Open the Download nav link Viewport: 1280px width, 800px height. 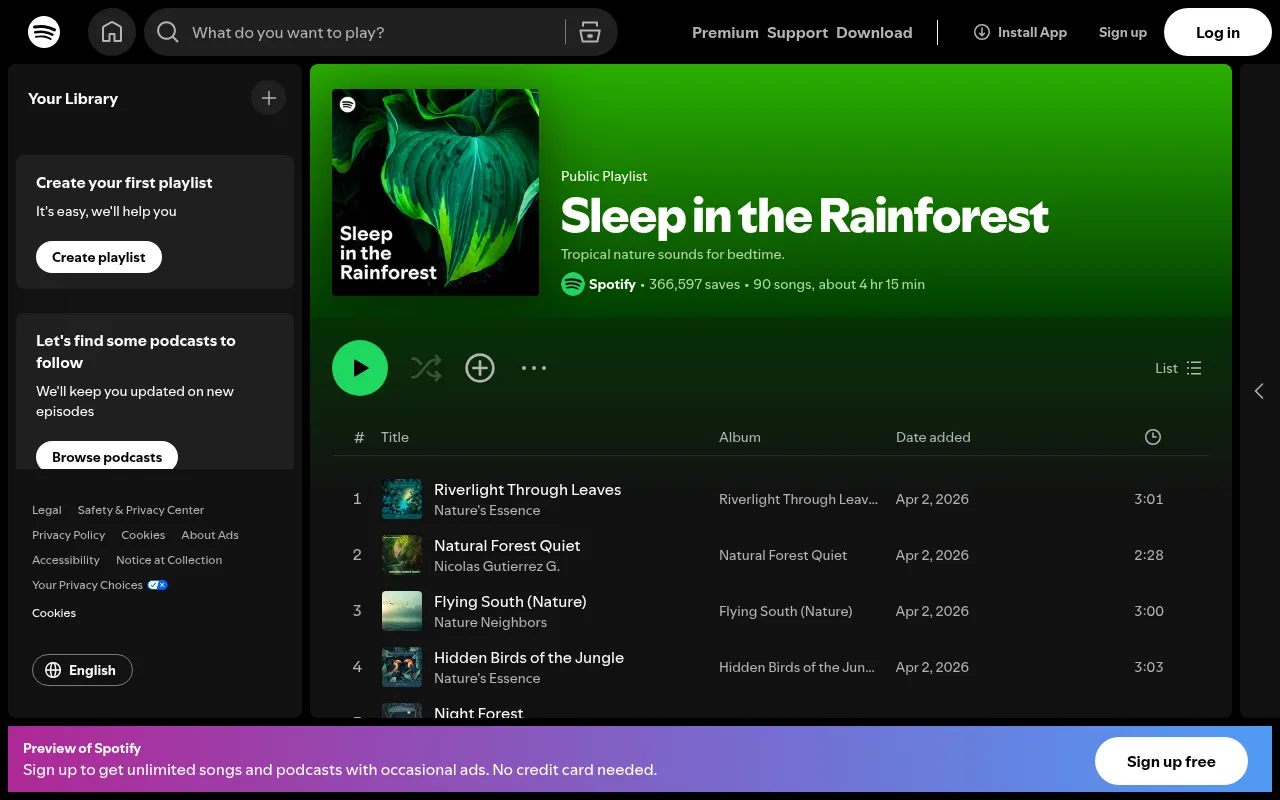[x=874, y=32]
